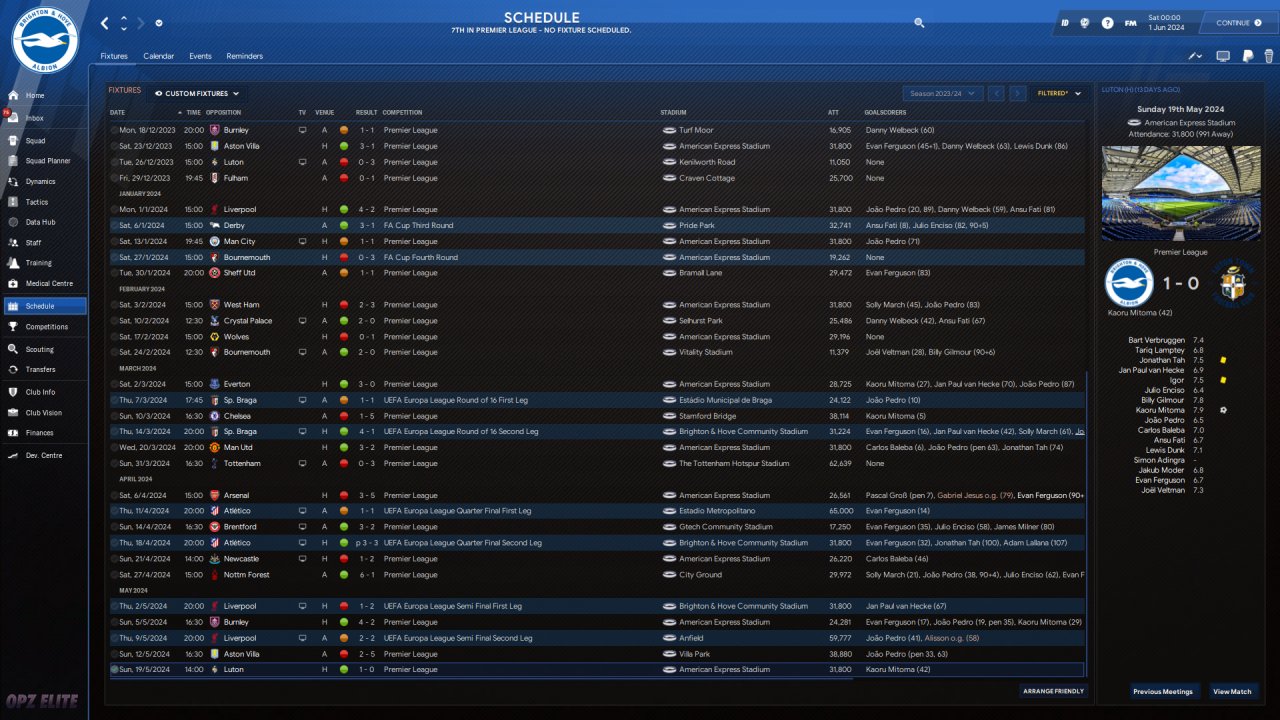Click the up/down screen stepper arrows
This screenshot has width=1280, height=720.
(x=124, y=23)
